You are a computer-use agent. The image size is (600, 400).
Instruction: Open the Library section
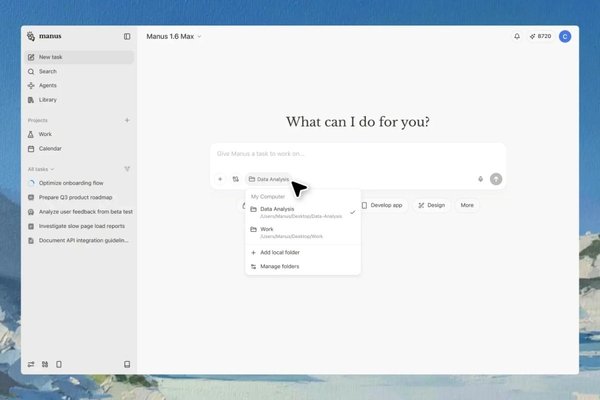click(x=79, y=100)
